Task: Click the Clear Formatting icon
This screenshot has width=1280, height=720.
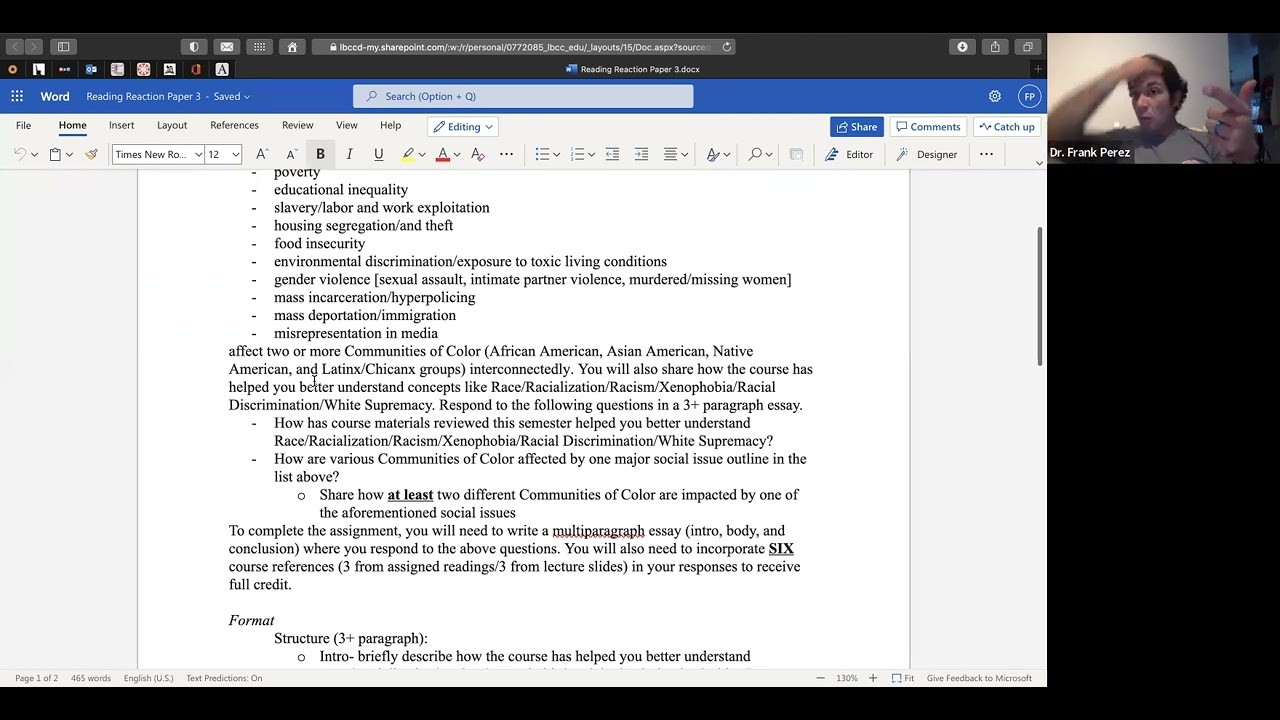Action: tap(477, 154)
